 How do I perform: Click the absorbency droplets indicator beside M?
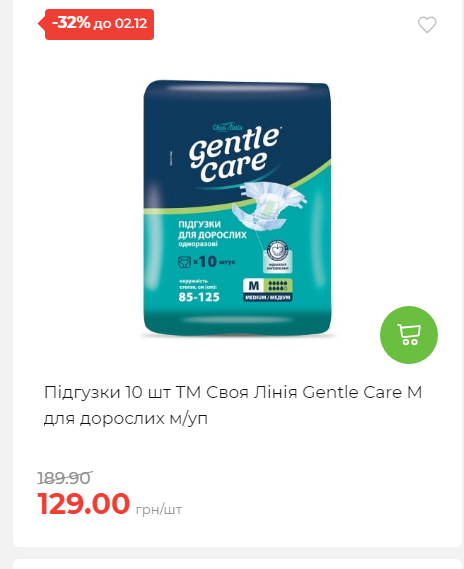coord(278,286)
